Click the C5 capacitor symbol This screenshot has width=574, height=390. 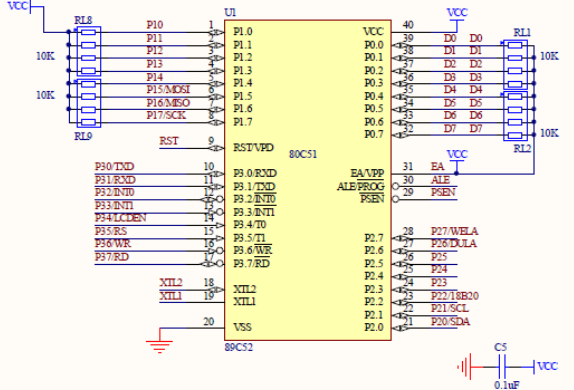[502, 367]
